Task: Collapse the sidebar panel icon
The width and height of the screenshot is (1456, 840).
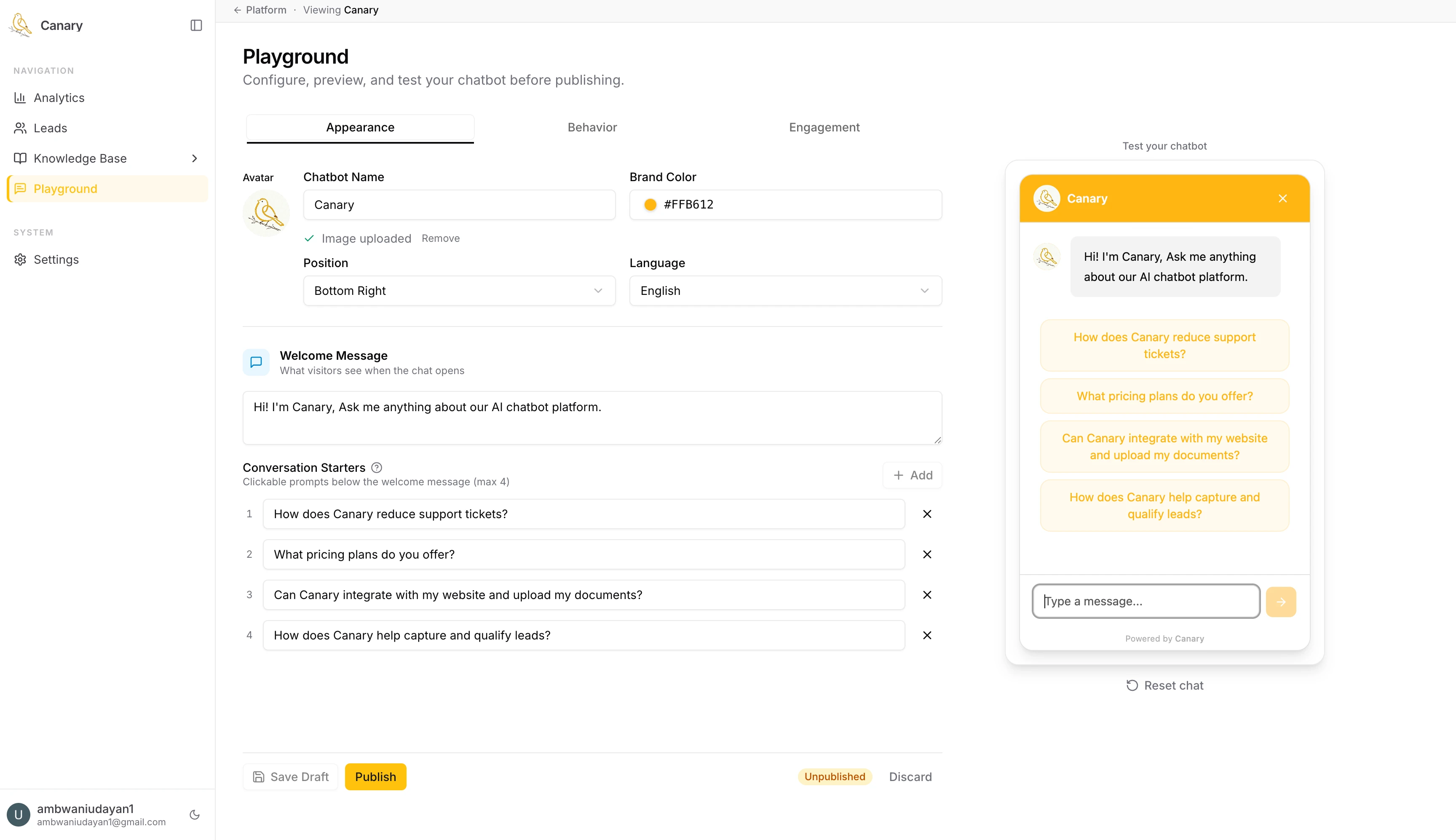Action: [x=196, y=25]
